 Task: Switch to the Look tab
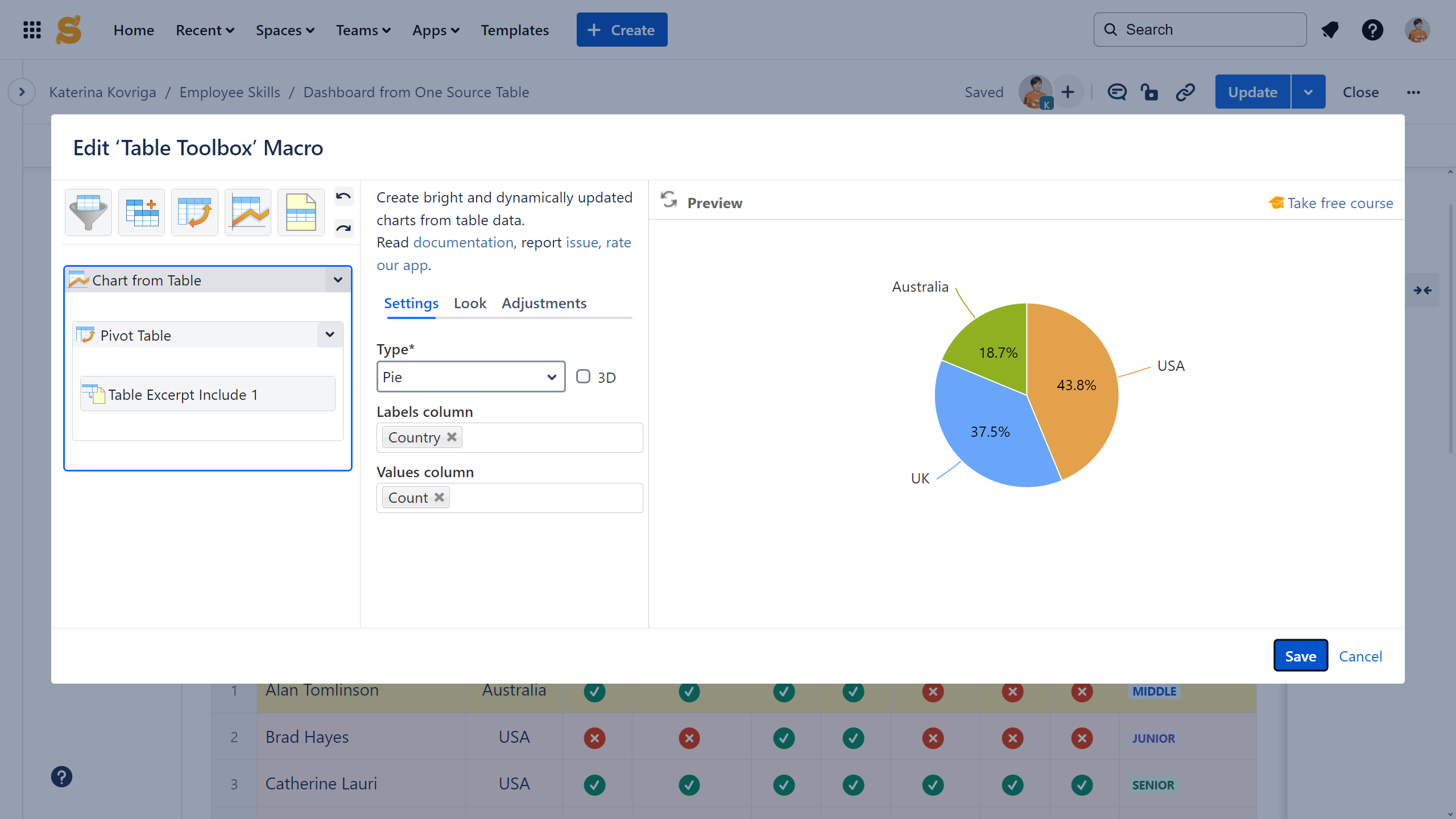[x=470, y=303]
